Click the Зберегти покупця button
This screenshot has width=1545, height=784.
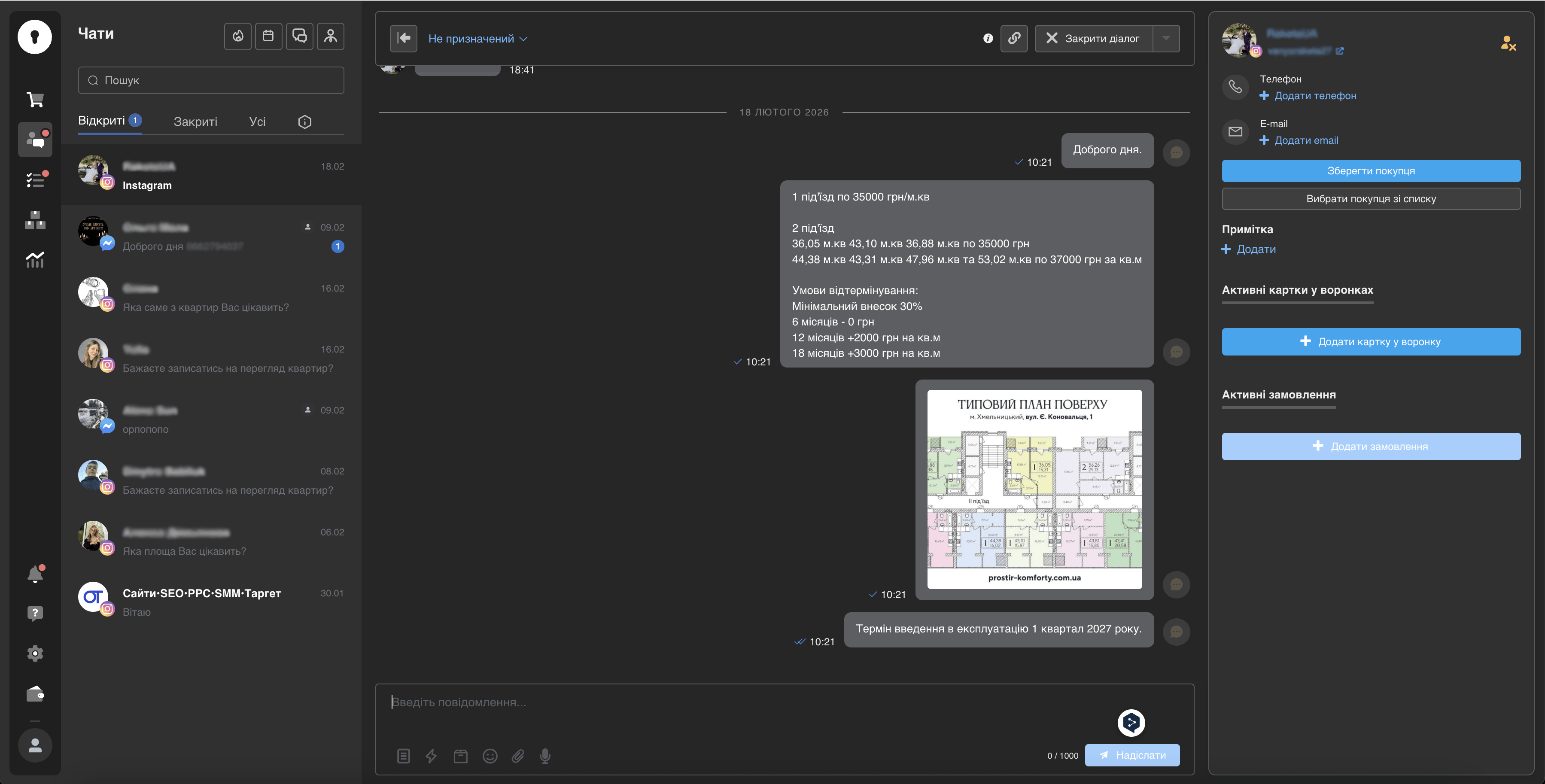click(x=1371, y=171)
